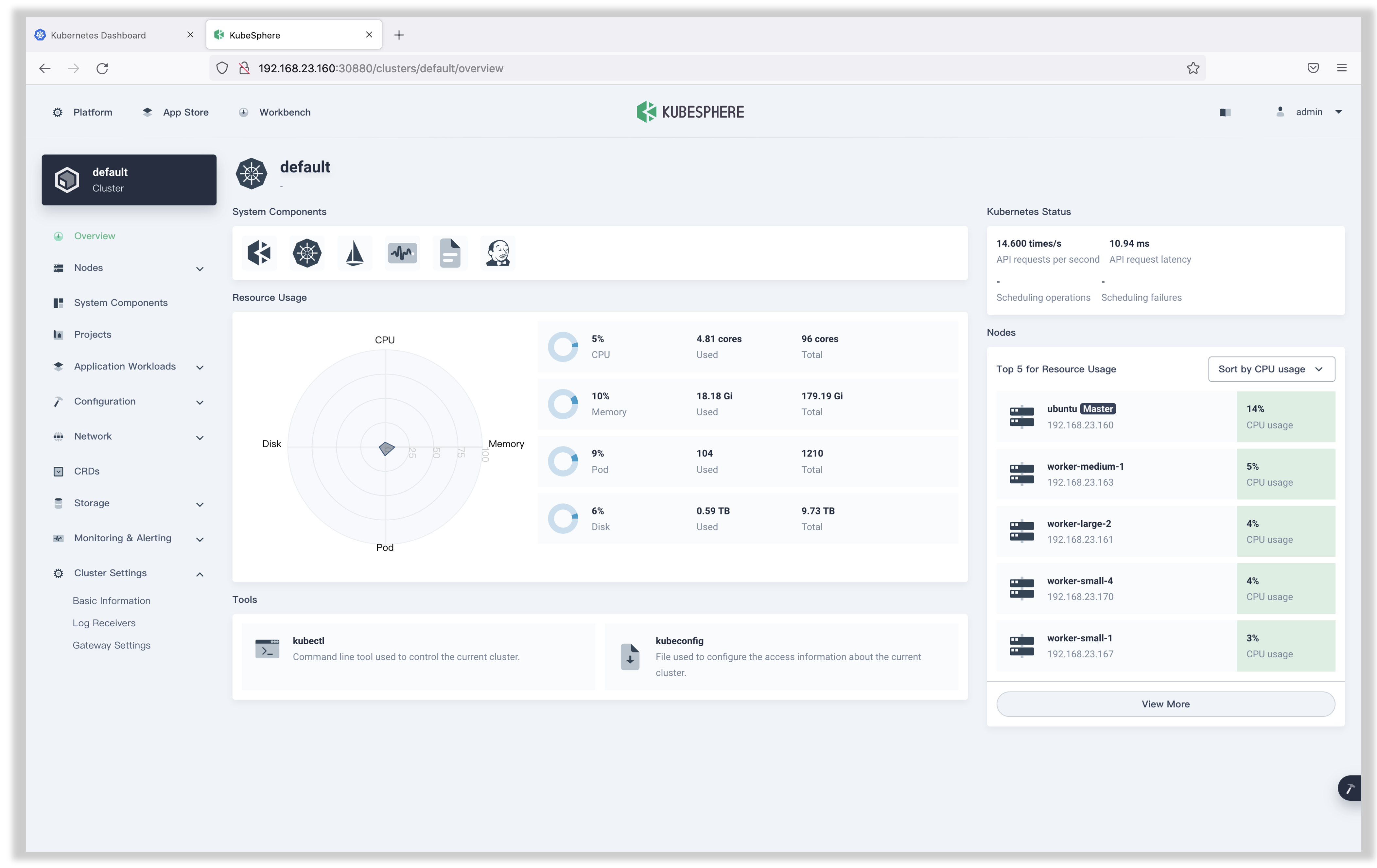Click the CPU usage donut chart
1377x868 pixels.
point(563,347)
